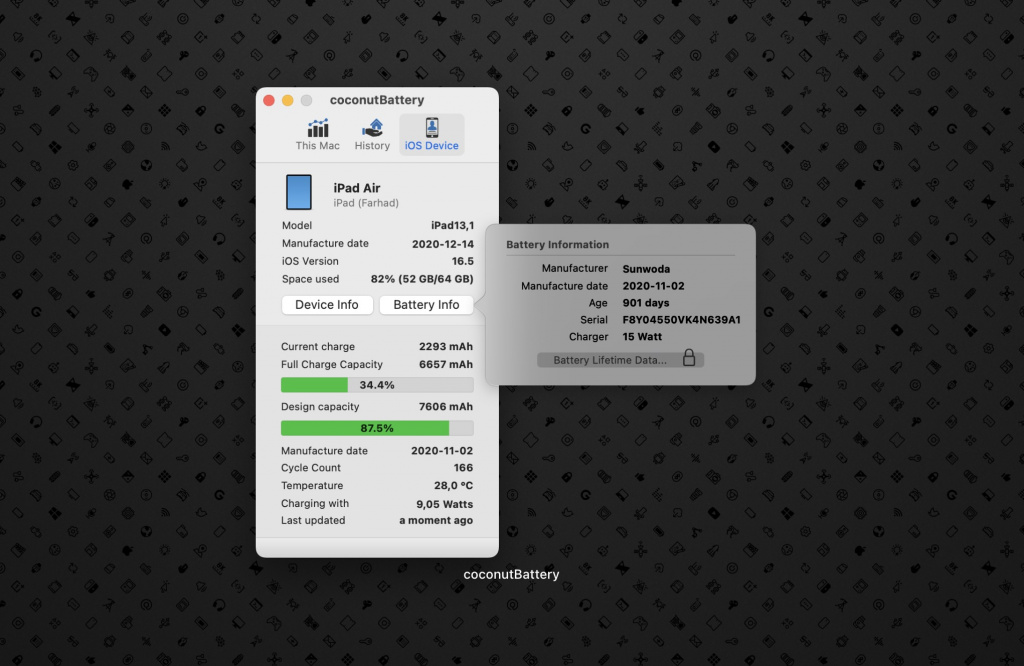Screen dimensions: 1024x666
Task: Click charging value 9,05 Watts
Action: click(x=445, y=504)
